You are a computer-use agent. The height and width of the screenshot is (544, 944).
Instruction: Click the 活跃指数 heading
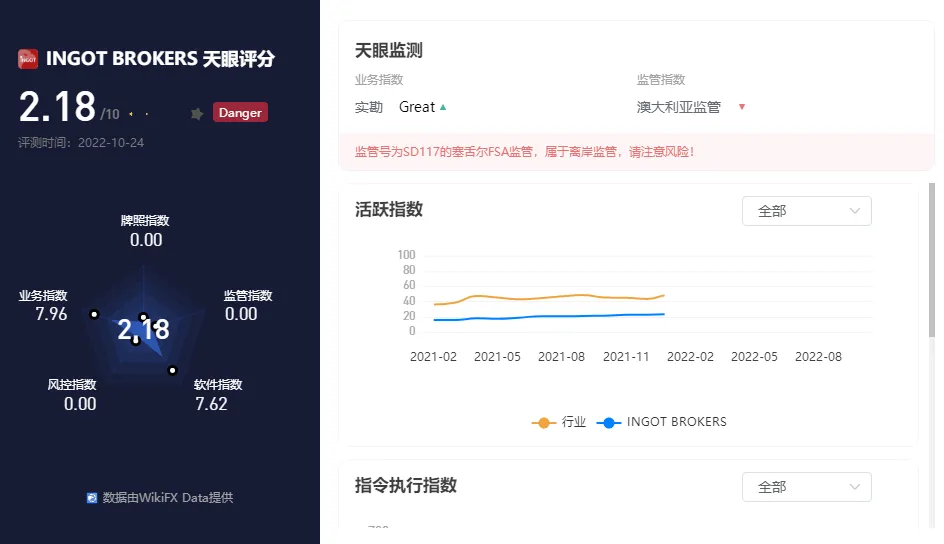coord(389,209)
